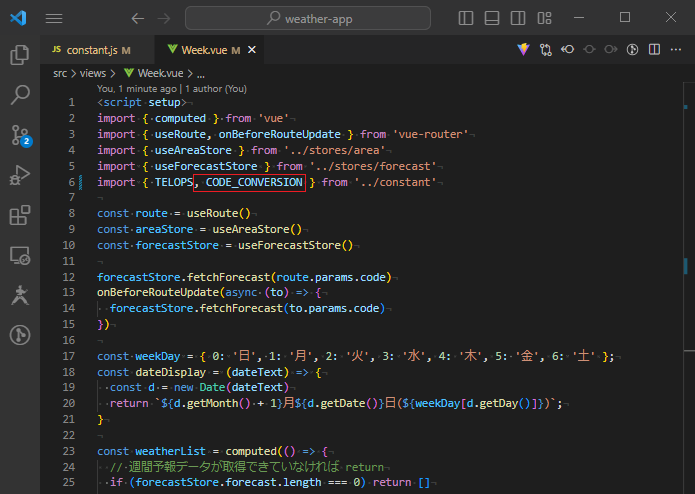Click next revision circle icon
The image size is (695, 494).
(611, 49)
